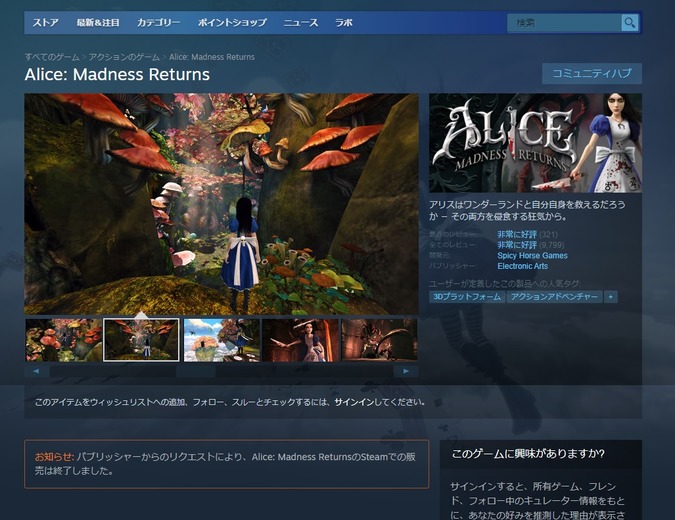The height and width of the screenshot is (520, 675).
Task: Expand the ラボ menu
Action: (344, 22)
